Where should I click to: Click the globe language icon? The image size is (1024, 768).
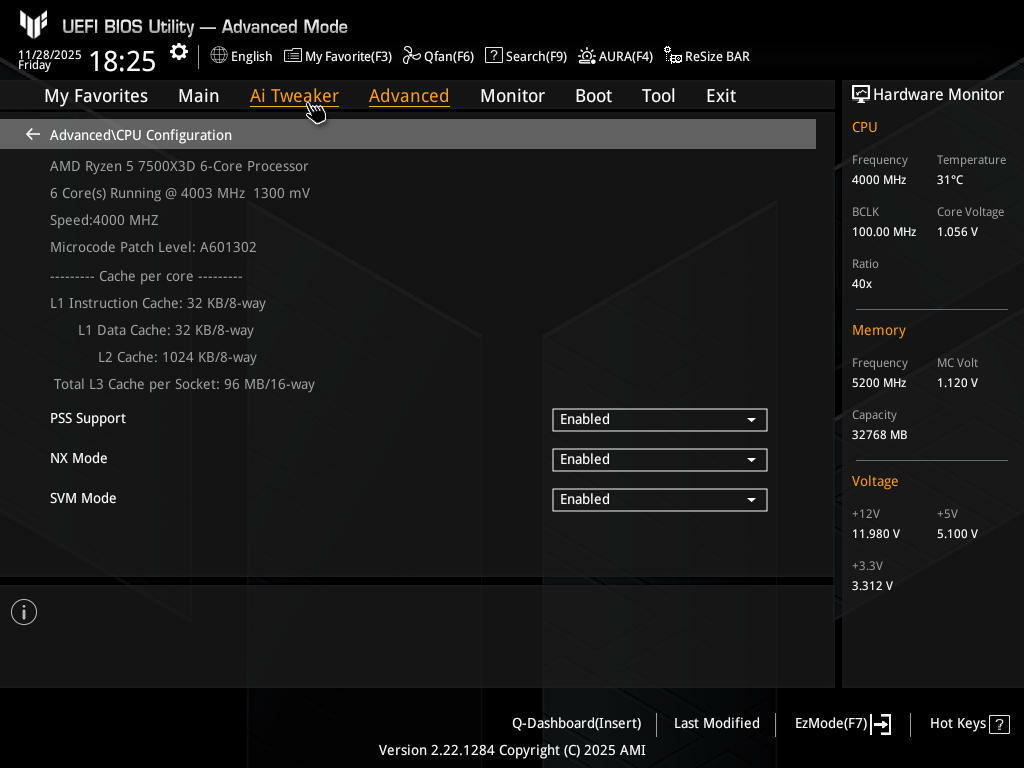tap(219, 56)
